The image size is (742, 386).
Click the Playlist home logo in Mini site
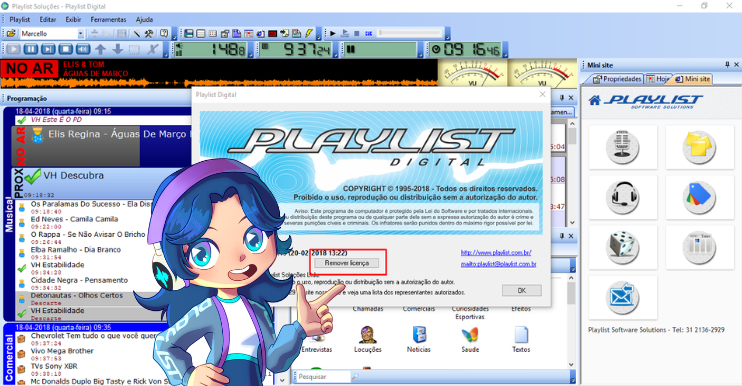pos(645,101)
